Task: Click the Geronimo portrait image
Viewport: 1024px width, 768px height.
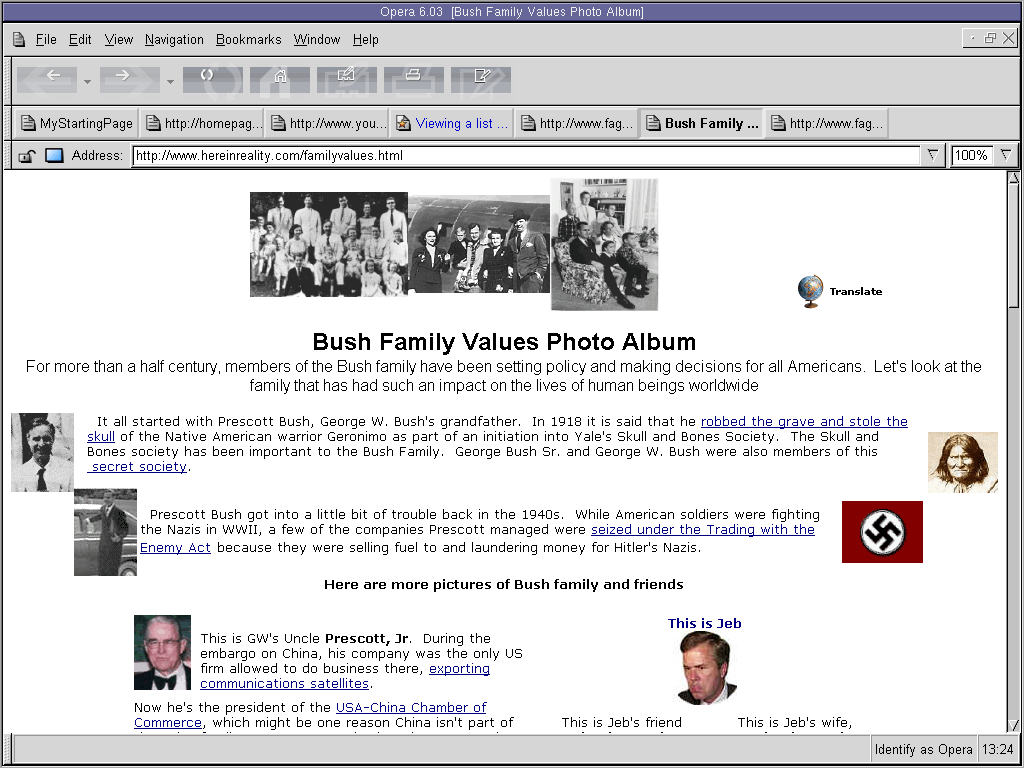Action: point(963,462)
